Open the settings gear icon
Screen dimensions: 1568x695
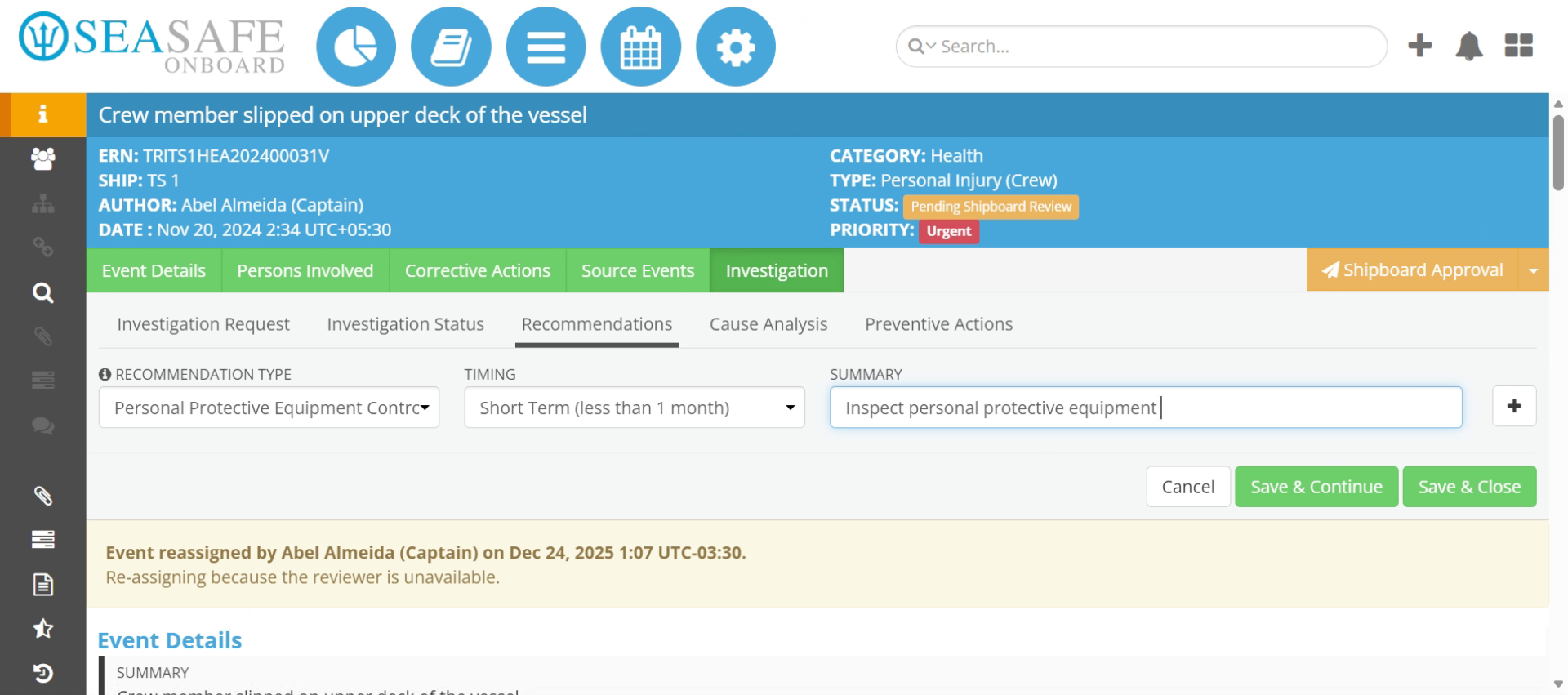click(x=735, y=47)
